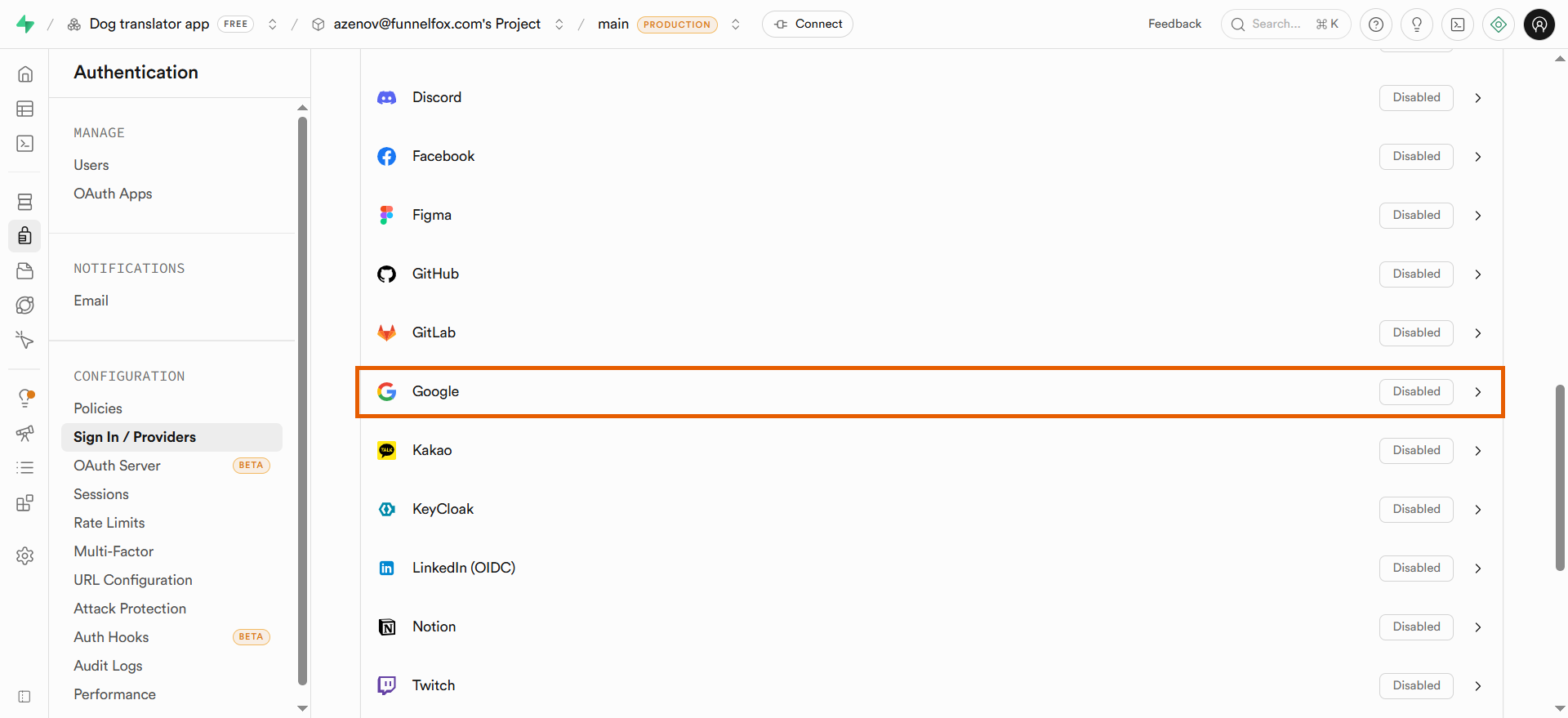The height and width of the screenshot is (718, 1568).
Task: Open the Auth Hooks link
Action: click(x=111, y=637)
